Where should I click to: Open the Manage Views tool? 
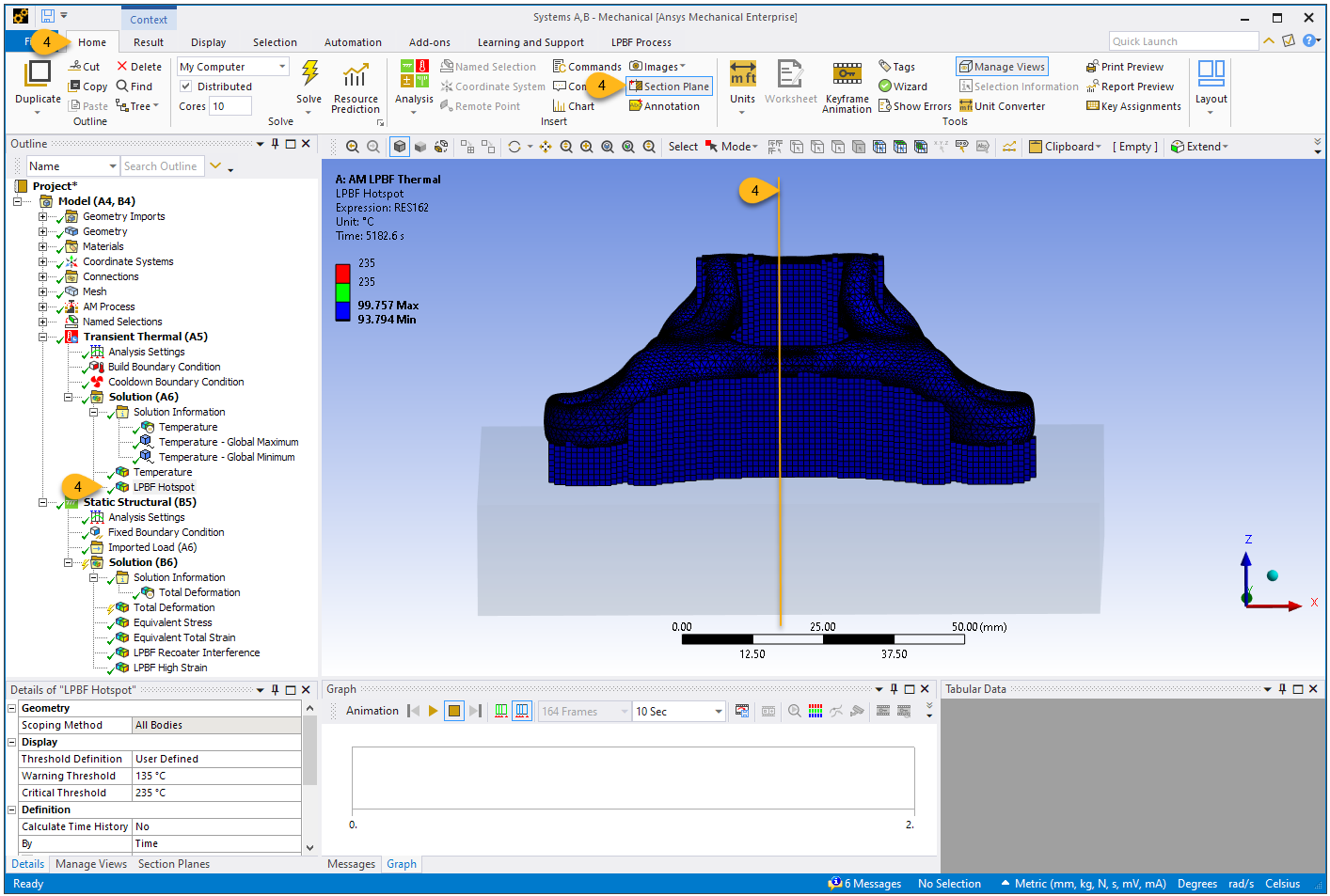[x=1002, y=67]
